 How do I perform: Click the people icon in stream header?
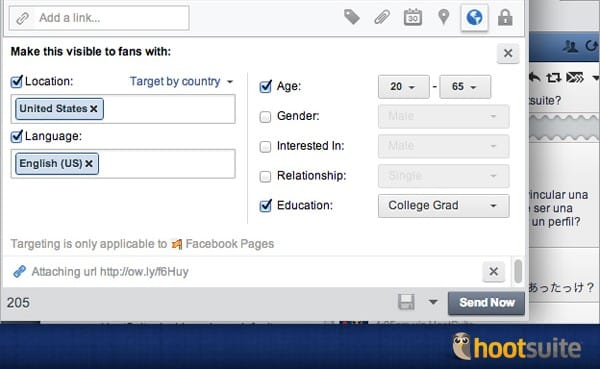coord(570,46)
